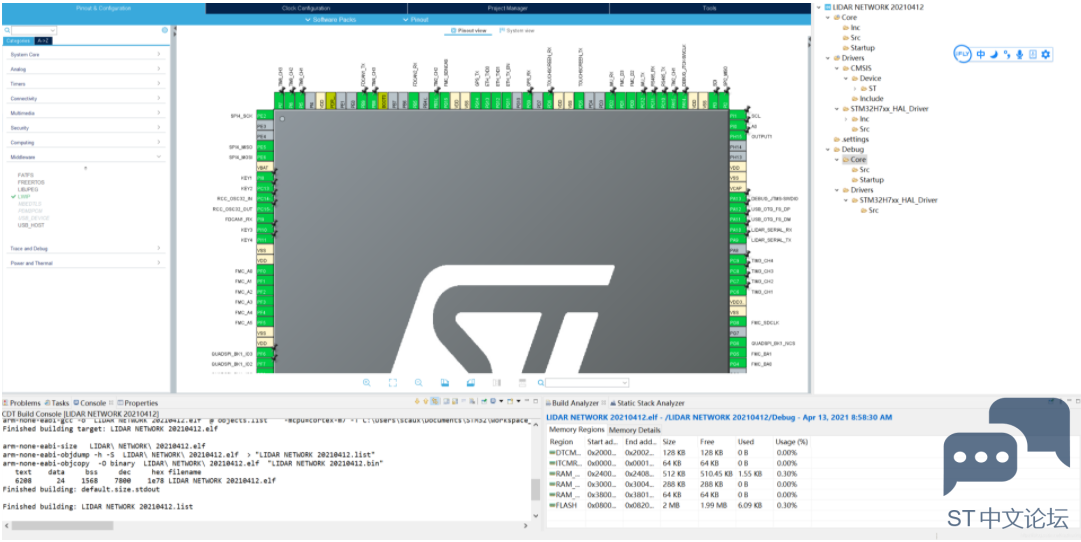Image resolution: width=1081 pixels, height=542 pixels.
Task: Click the VBAT pin box
Action: coord(265,168)
